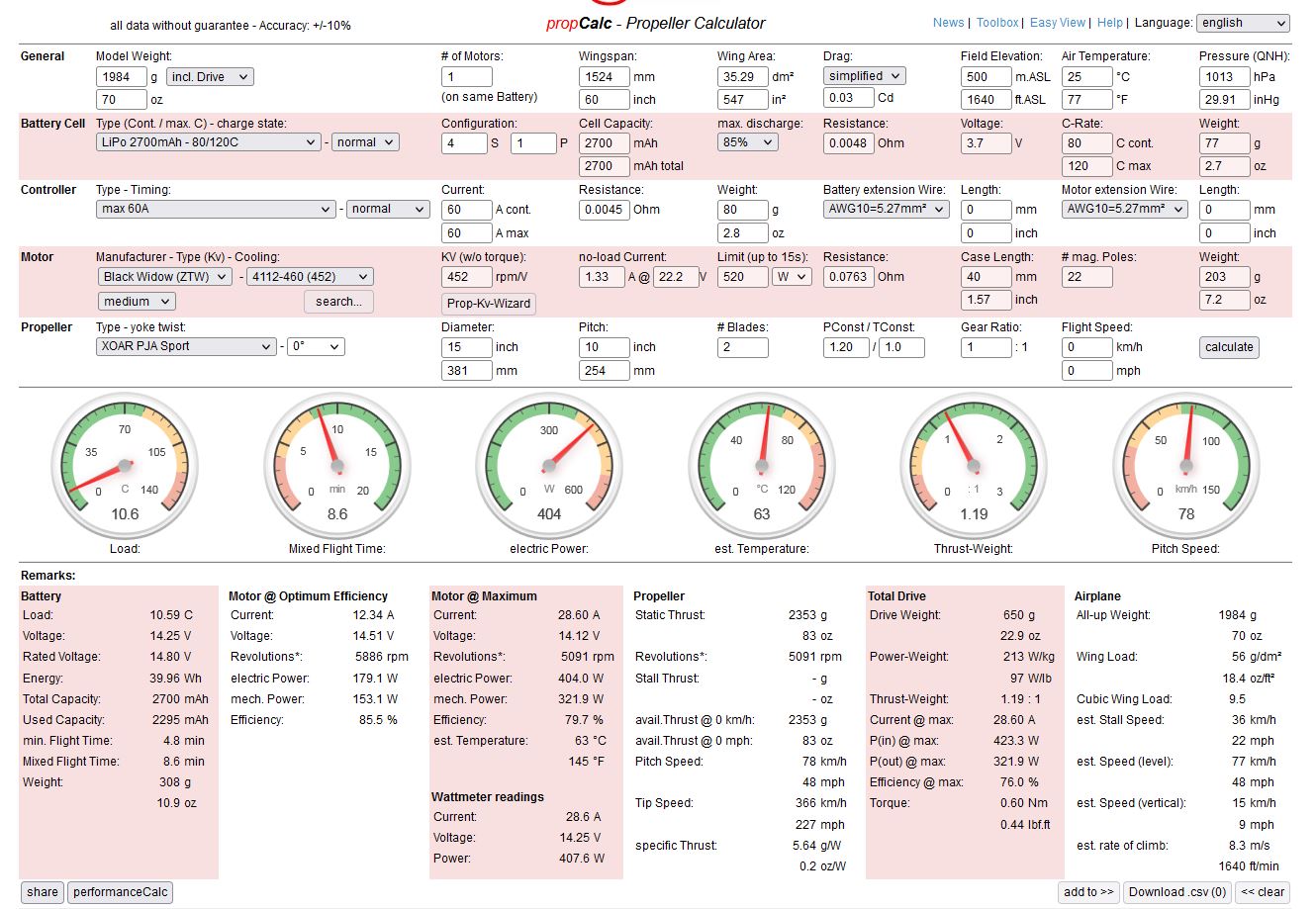
Task: Click the Mixed Flight Time gauge
Action: pos(336,467)
